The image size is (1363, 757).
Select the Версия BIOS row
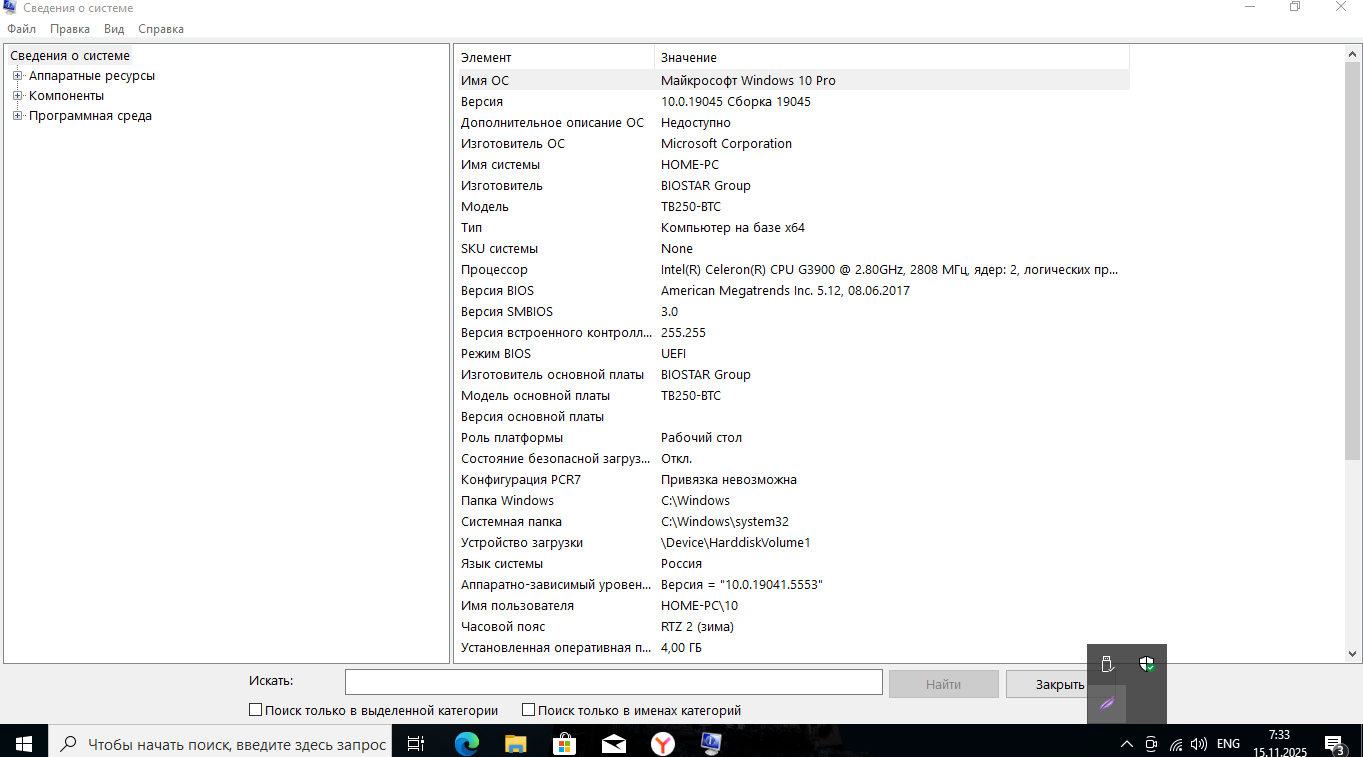tap(792, 290)
